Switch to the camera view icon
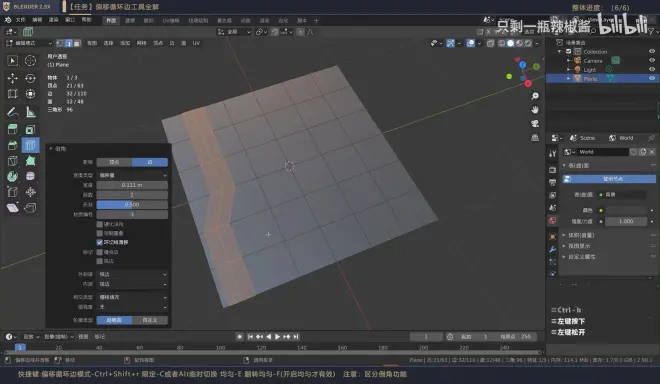Image resolution: width=660 pixels, height=384 pixels. pyautogui.click(x=535, y=123)
